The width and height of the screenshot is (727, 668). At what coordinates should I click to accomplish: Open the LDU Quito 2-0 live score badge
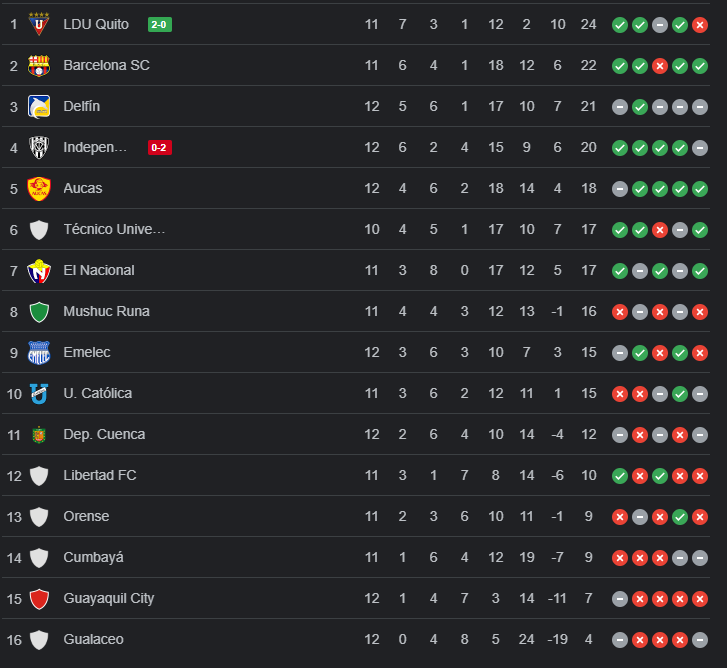[159, 24]
